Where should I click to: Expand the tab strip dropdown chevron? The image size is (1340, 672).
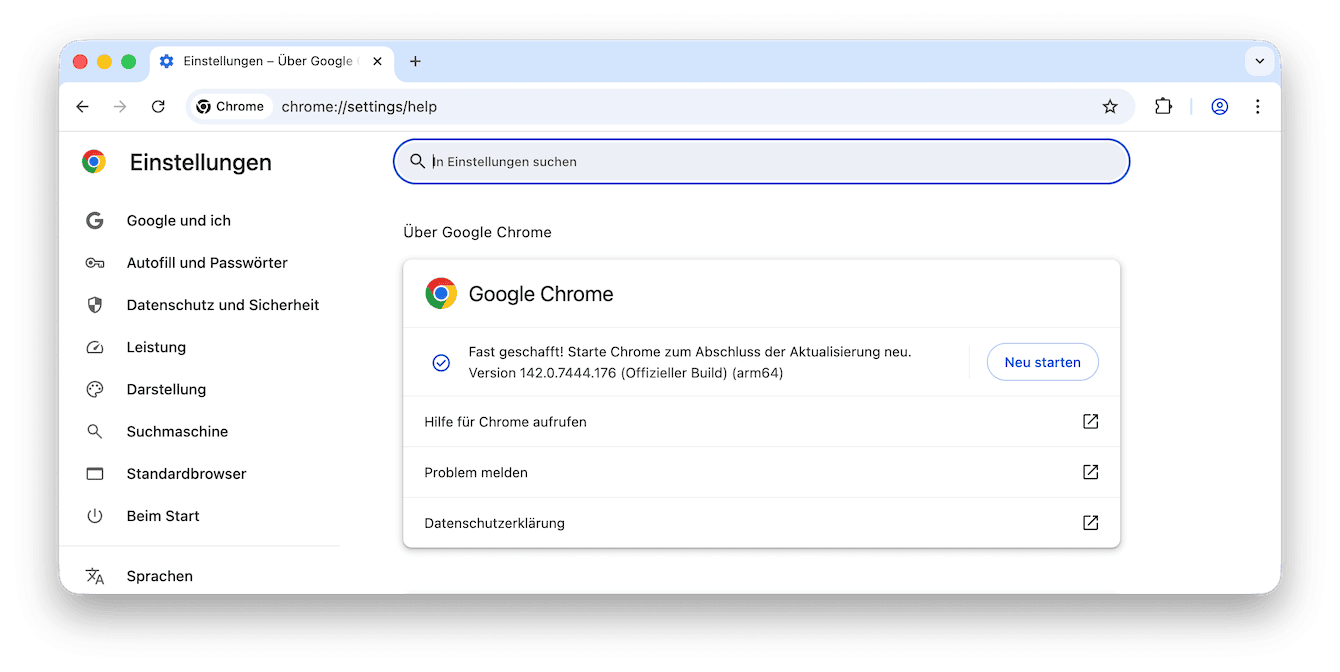point(1259,61)
